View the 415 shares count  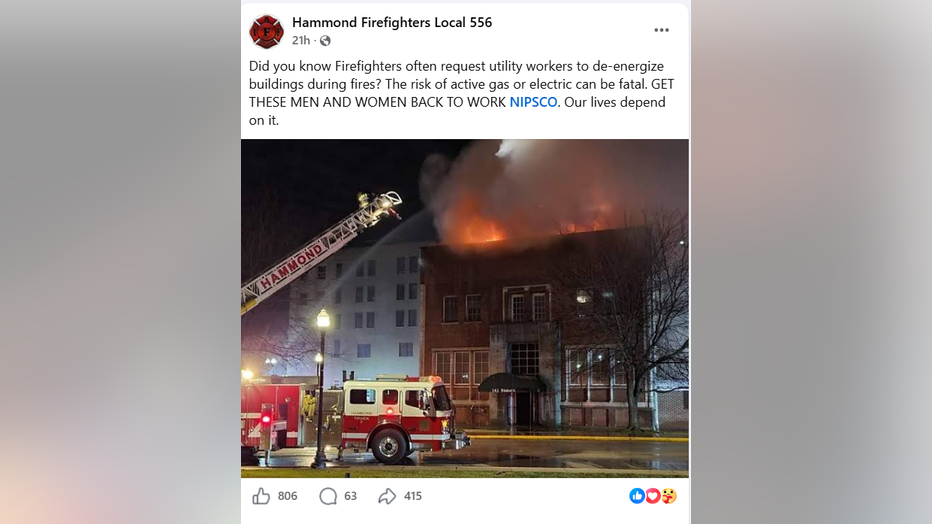pyautogui.click(x=413, y=496)
